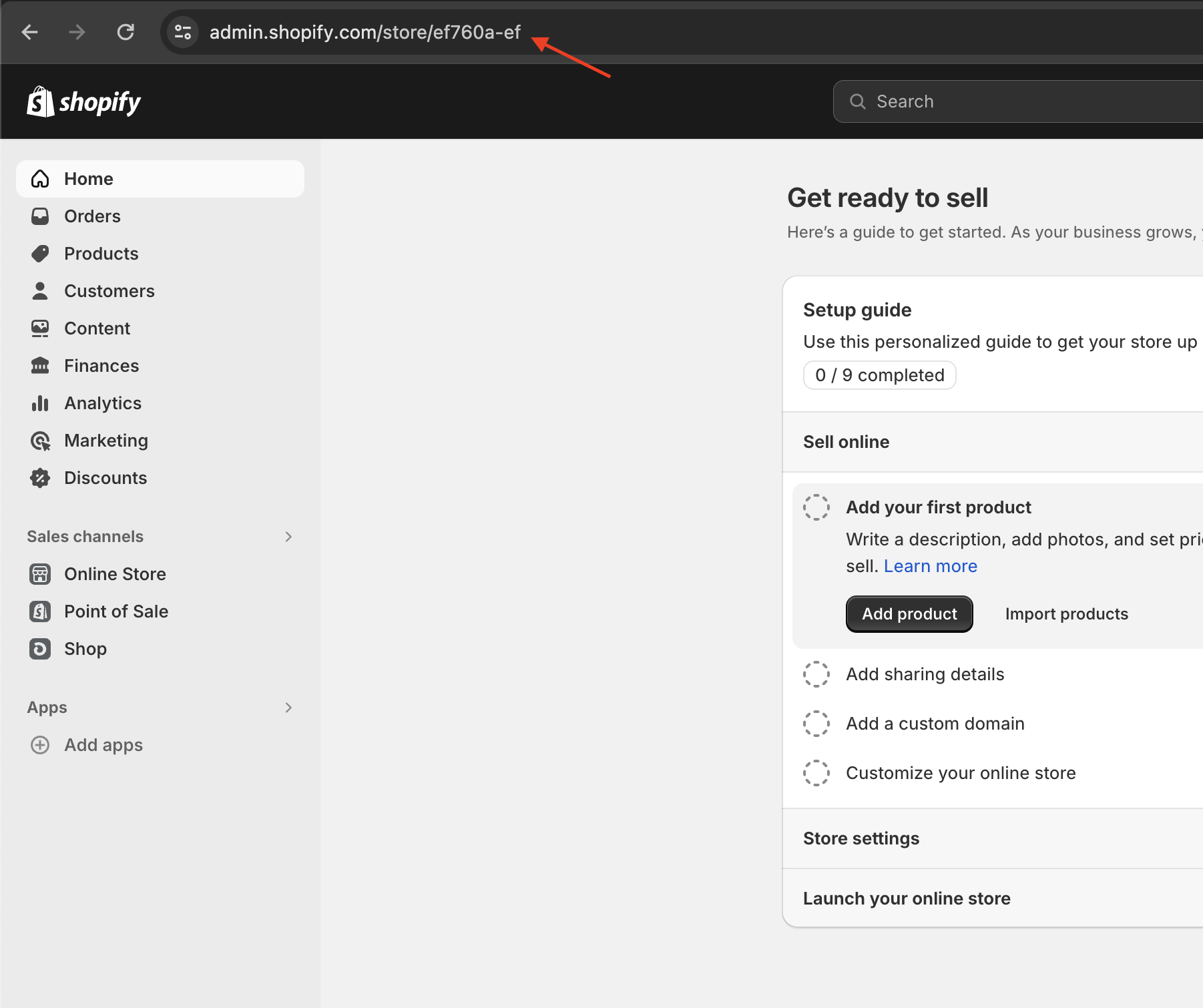Follow the Learn more link
Screen dimensions: 1203x1008
(x=931, y=566)
